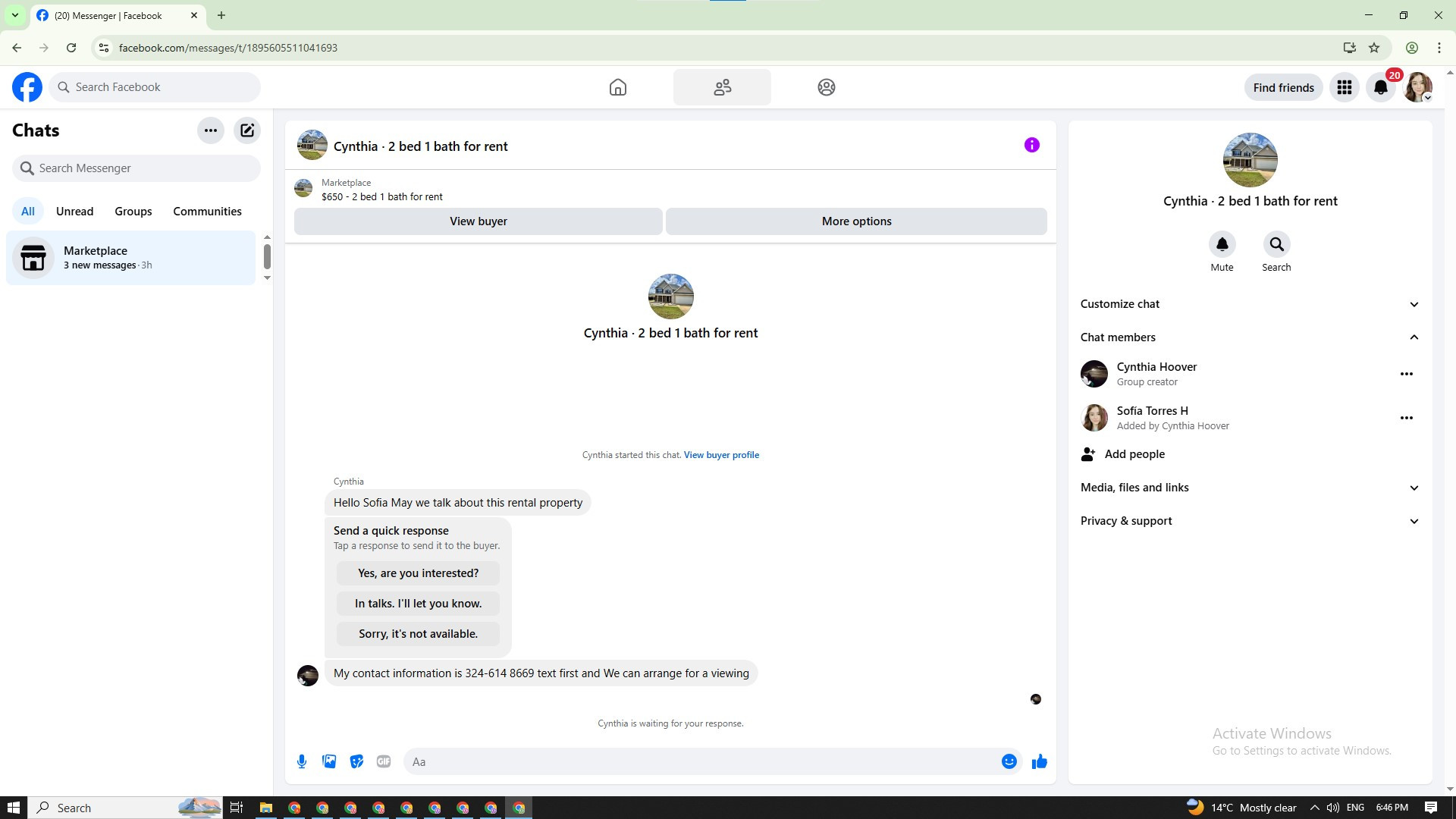Send a thumbs-up like
This screenshot has width=1456, height=819.
(x=1039, y=761)
